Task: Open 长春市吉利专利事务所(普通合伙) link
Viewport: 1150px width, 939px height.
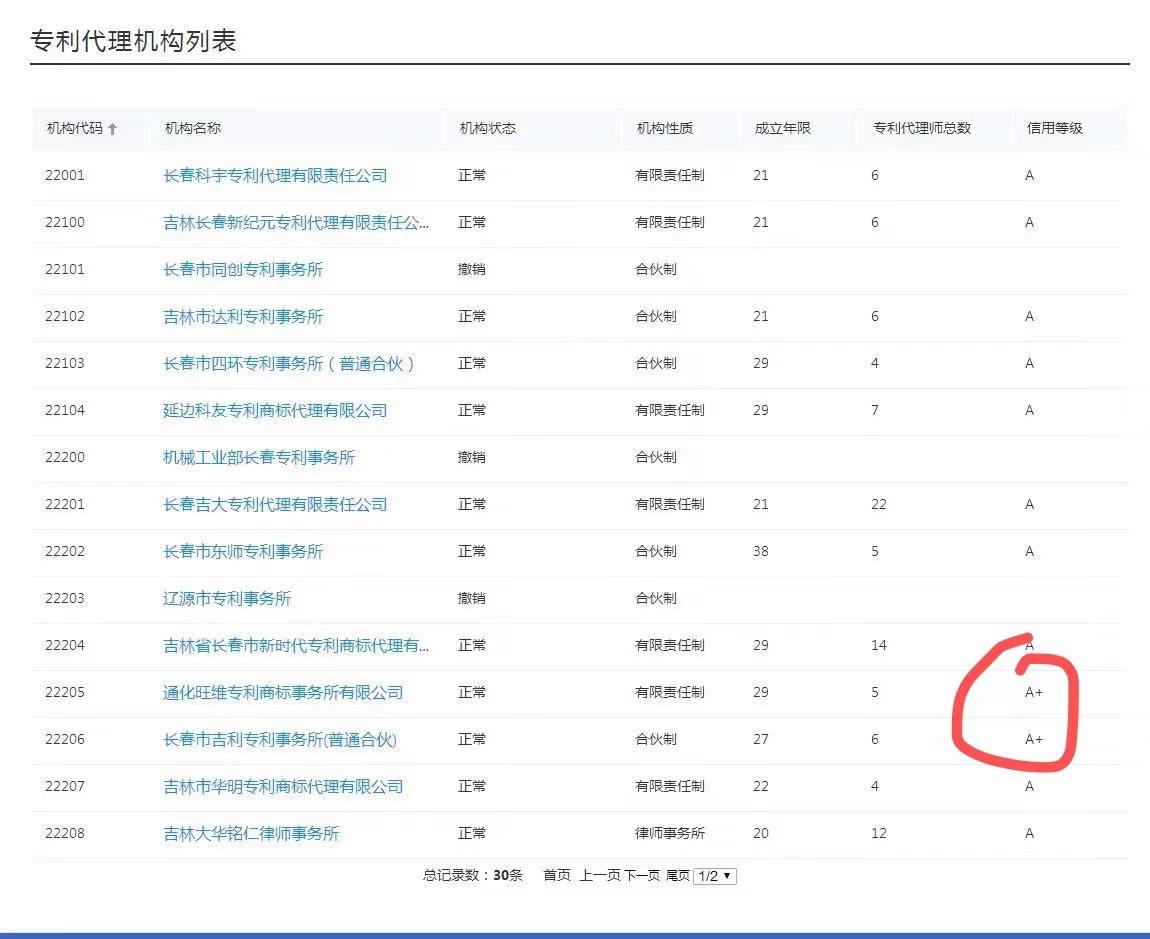Action: point(278,739)
